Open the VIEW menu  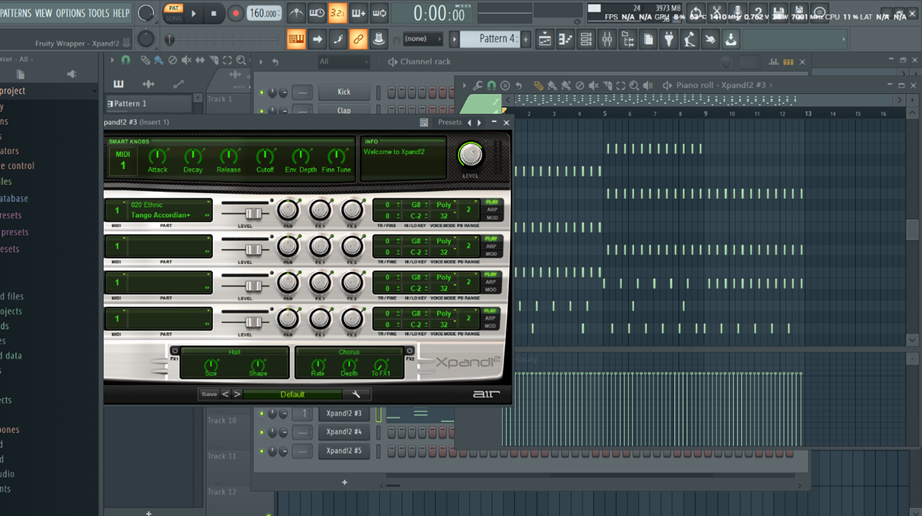coord(43,13)
